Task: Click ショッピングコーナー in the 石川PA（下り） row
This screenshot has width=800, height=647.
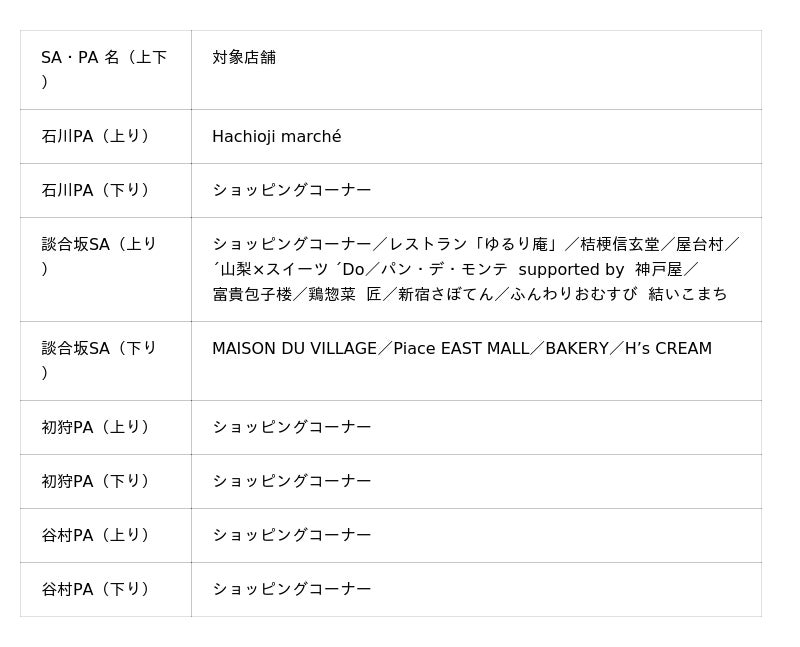Action: [291, 190]
